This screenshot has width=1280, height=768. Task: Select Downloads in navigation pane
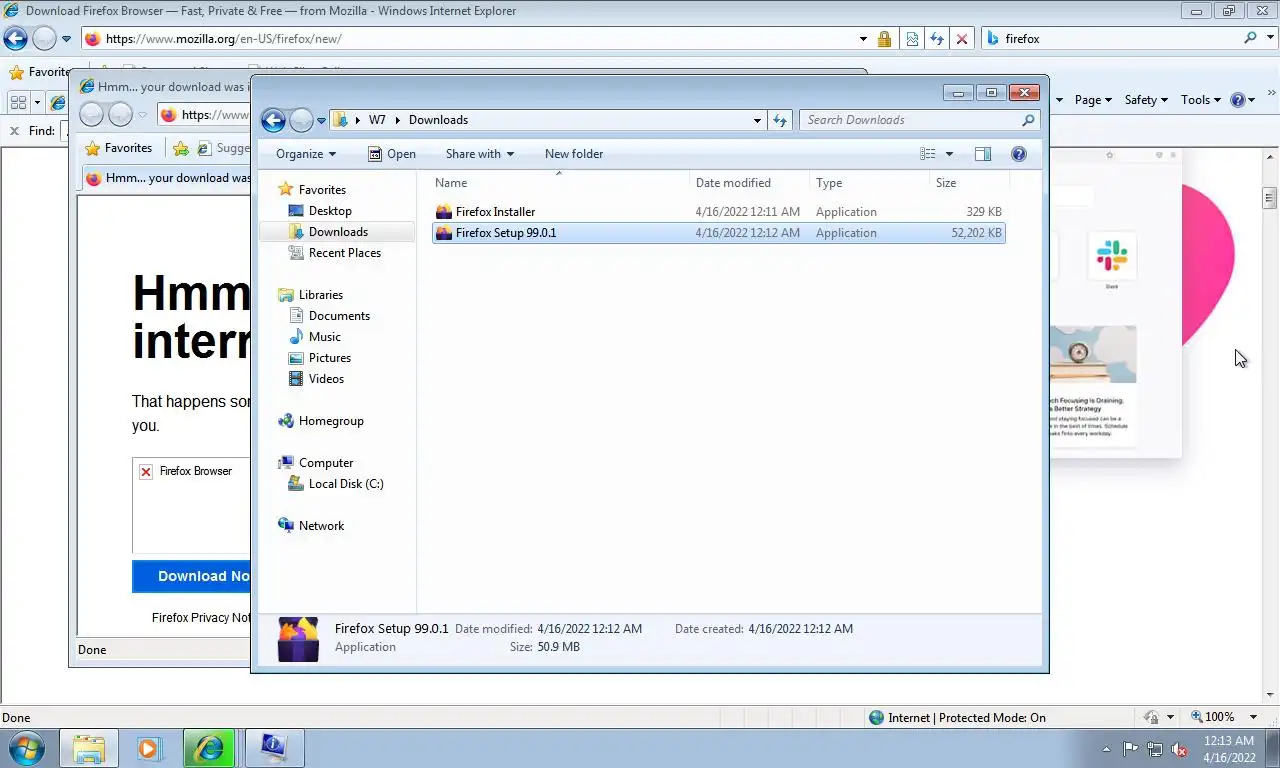[x=336, y=232]
